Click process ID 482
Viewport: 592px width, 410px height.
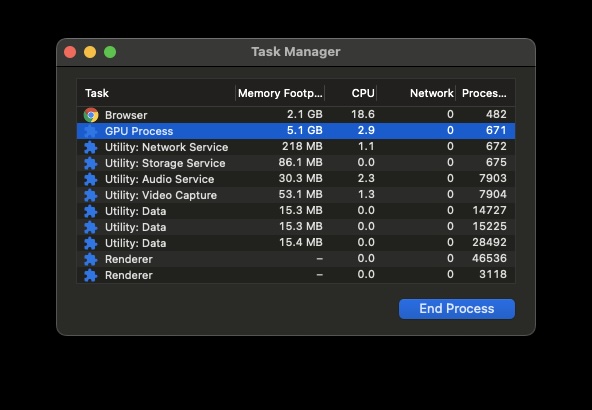pyautogui.click(x=496, y=114)
